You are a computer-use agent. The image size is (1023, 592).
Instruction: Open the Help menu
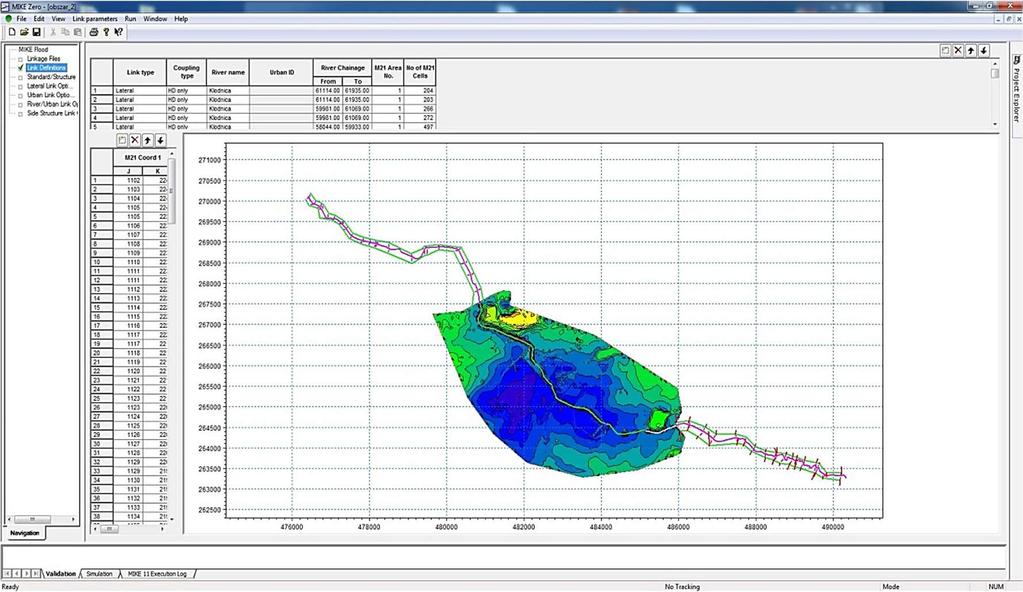181,19
